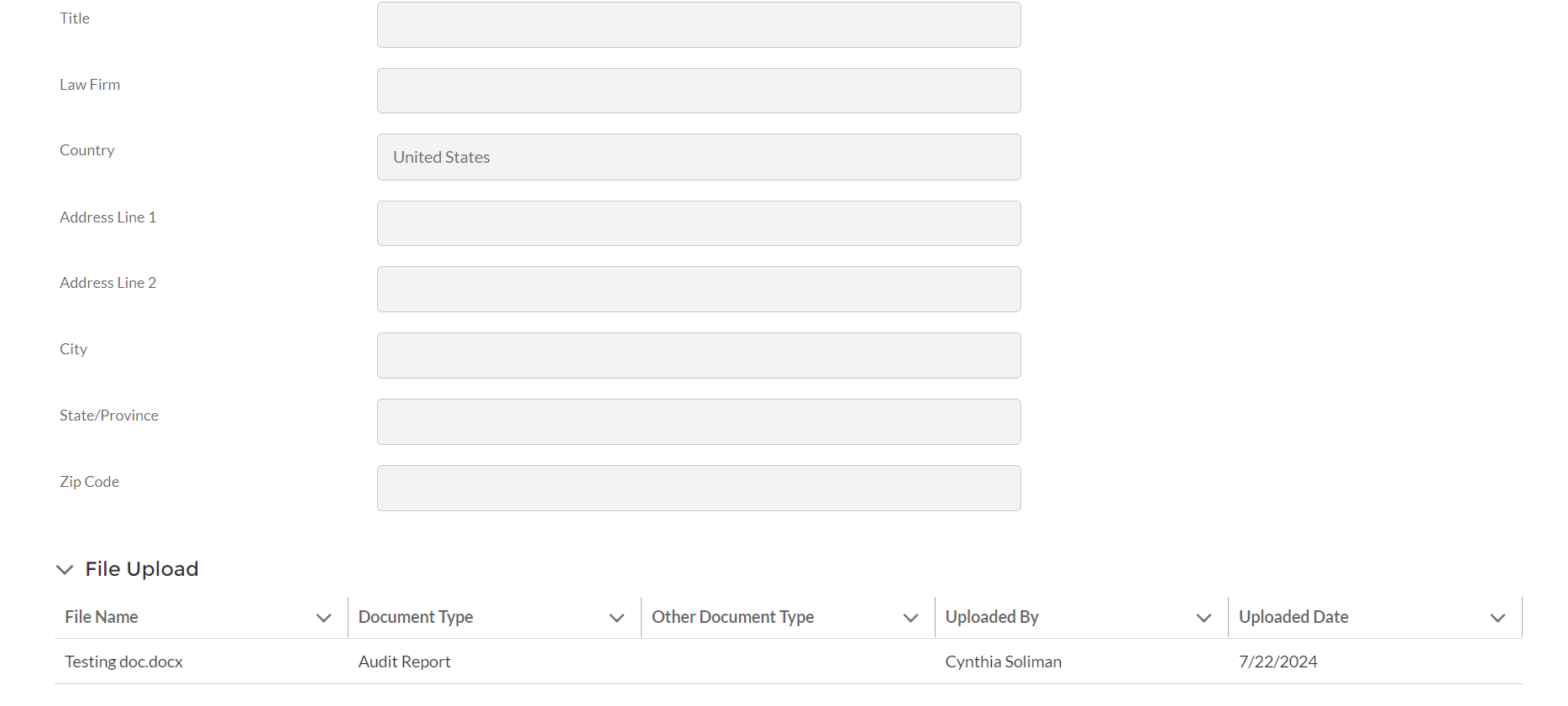Sort by Document Type column header
This screenshot has width=1568, height=706.
point(416,617)
